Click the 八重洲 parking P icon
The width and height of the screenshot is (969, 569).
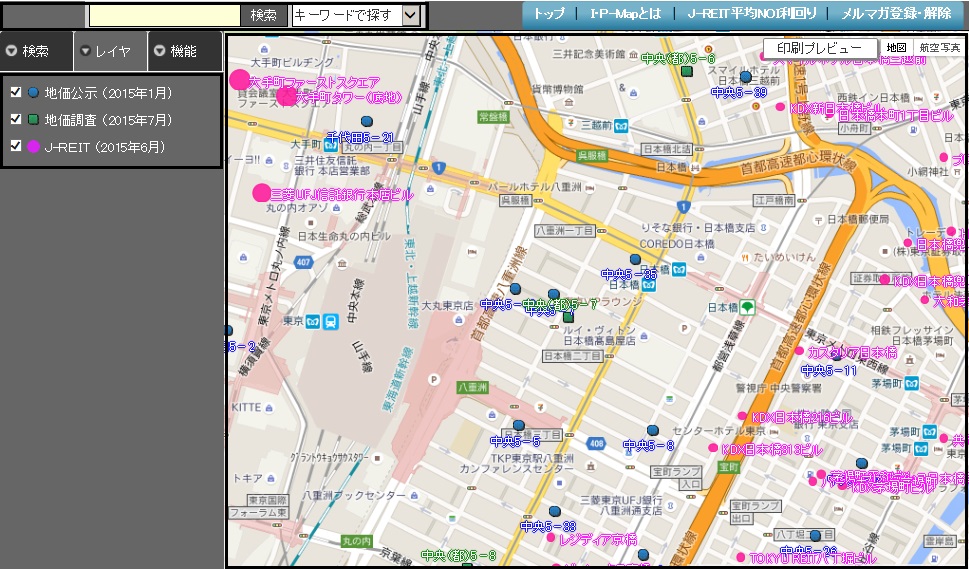[434, 379]
